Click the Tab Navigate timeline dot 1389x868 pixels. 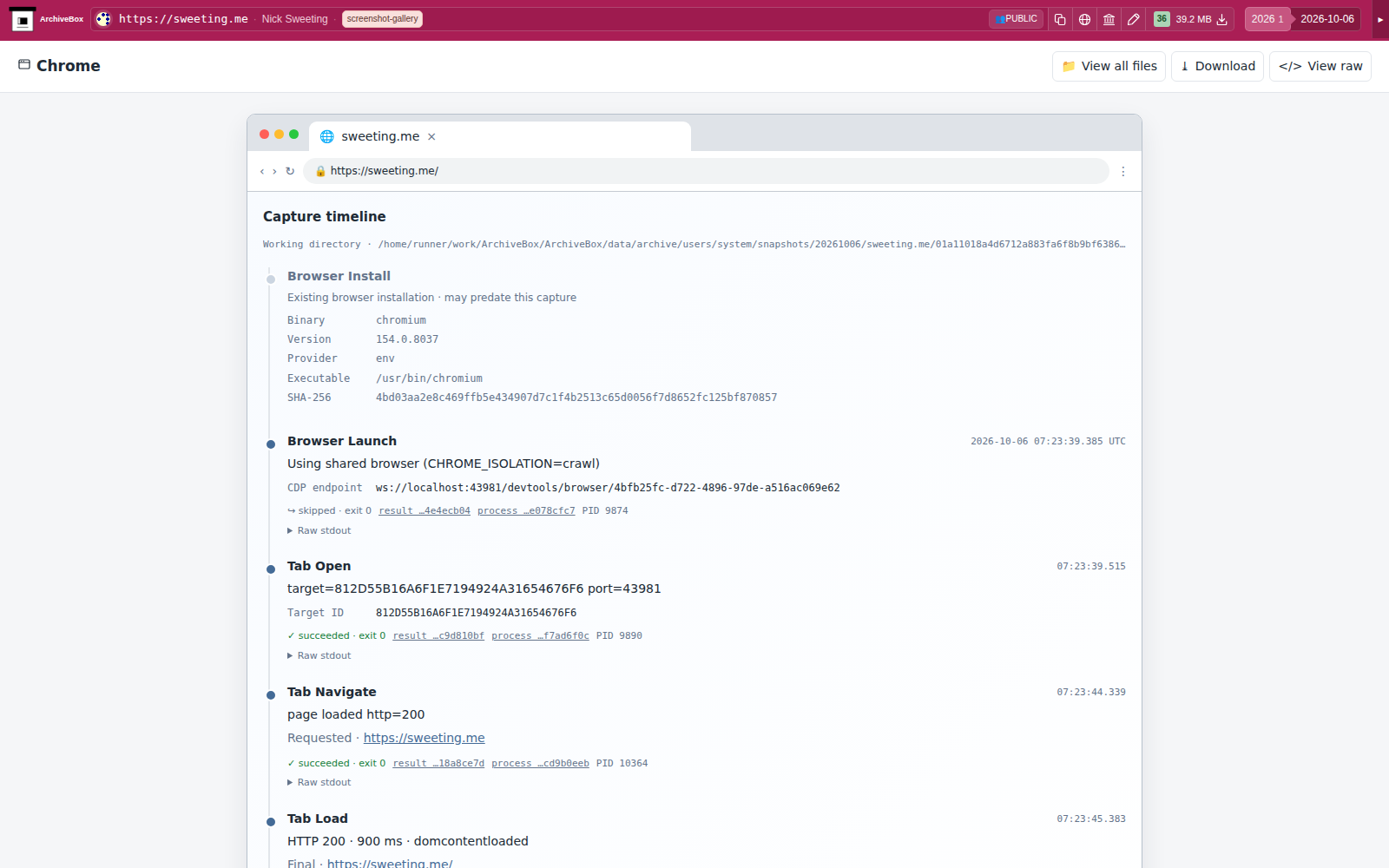click(271, 695)
